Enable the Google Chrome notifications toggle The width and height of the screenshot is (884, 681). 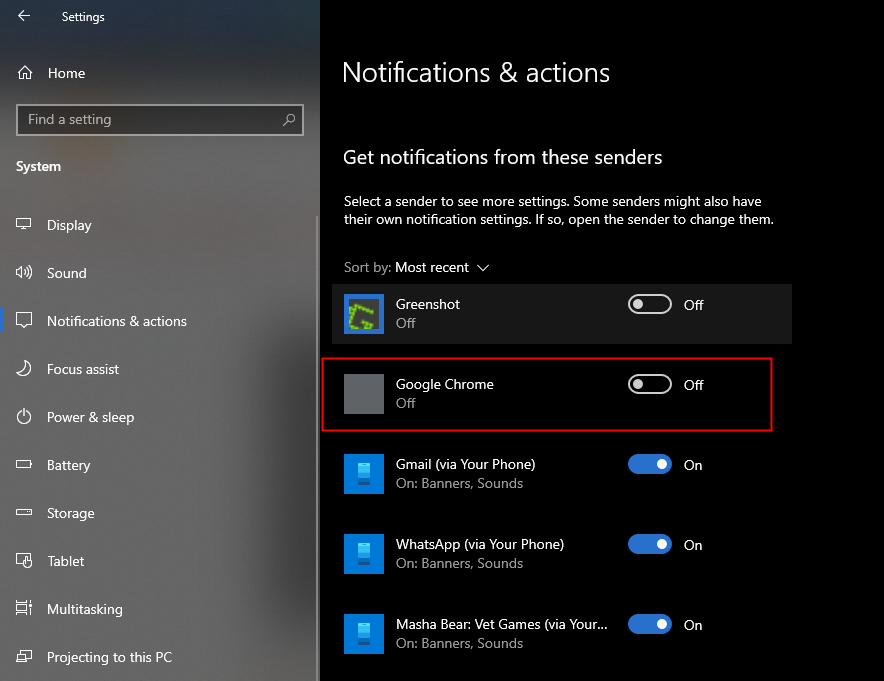click(x=649, y=384)
